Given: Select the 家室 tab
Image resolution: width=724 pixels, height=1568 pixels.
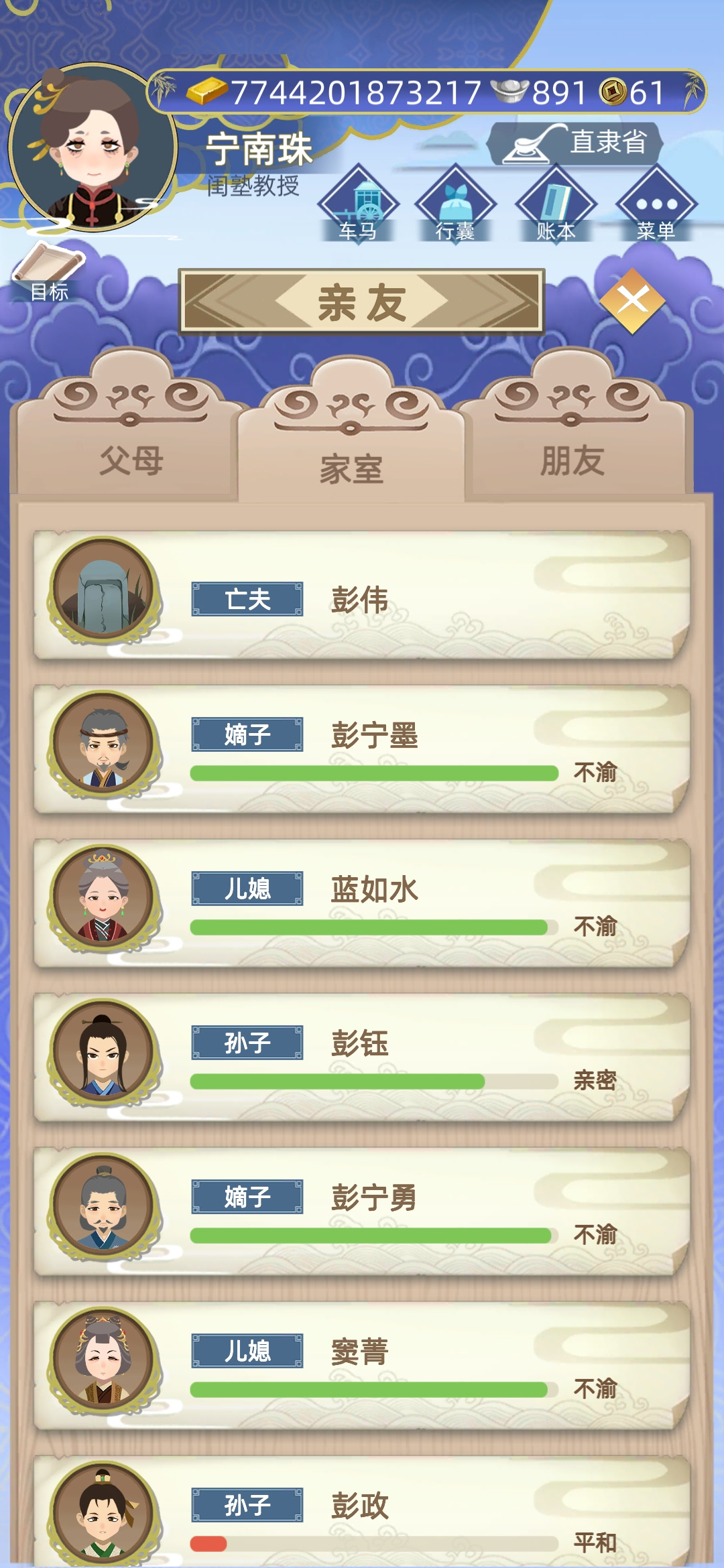Looking at the screenshot, I should pos(351,432).
